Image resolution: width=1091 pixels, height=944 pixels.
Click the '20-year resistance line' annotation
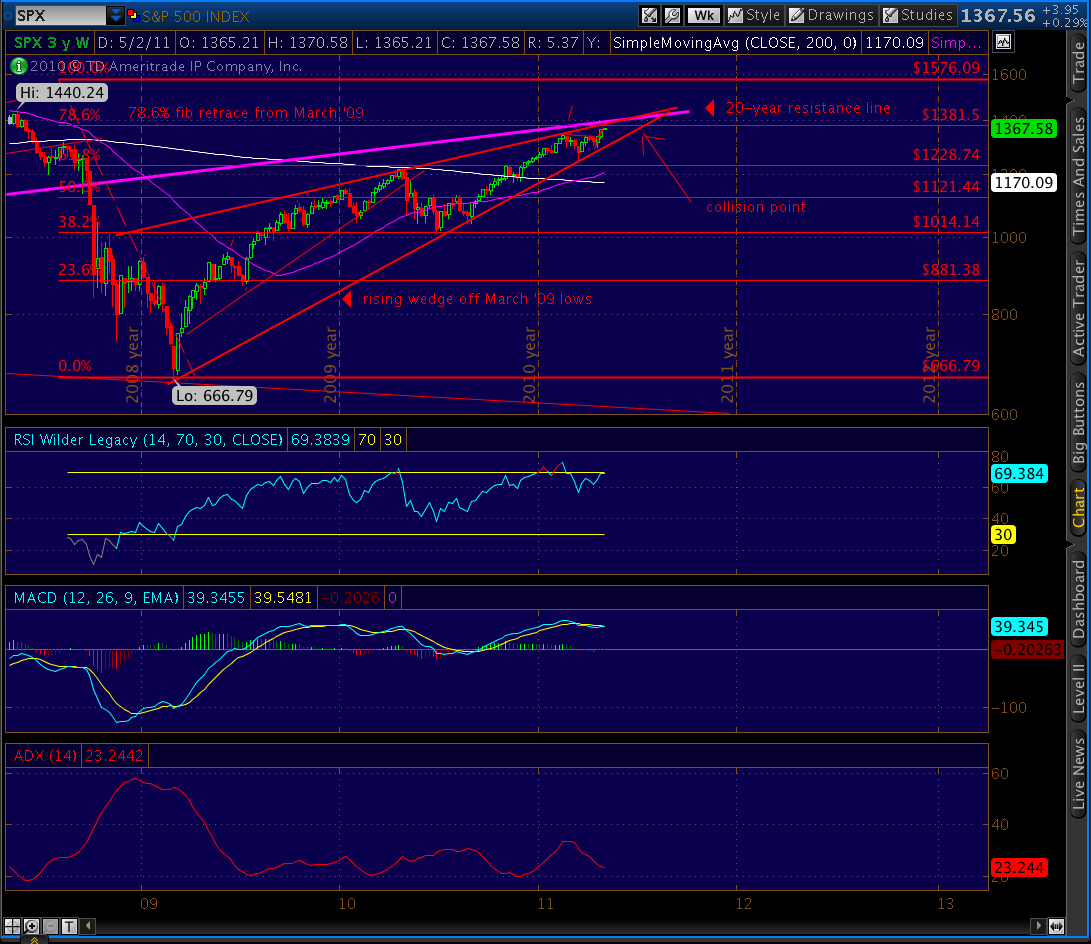coord(808,108)
